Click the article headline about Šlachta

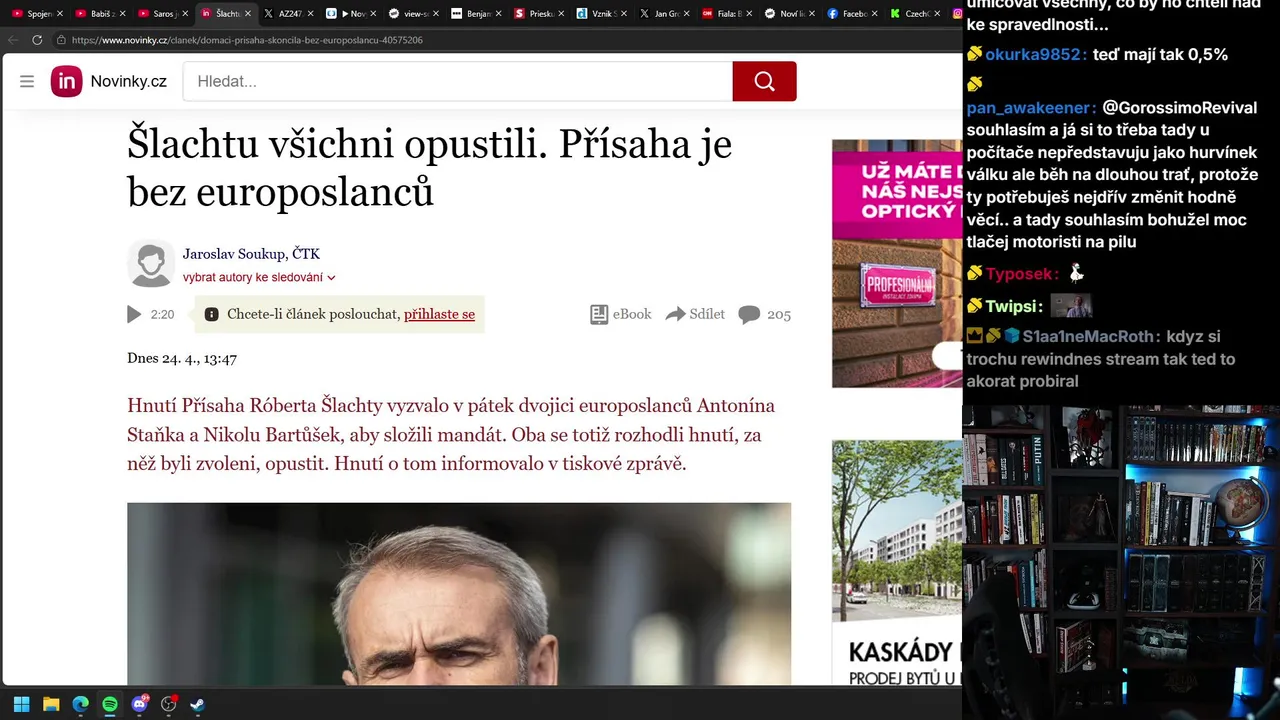point(430,167)
